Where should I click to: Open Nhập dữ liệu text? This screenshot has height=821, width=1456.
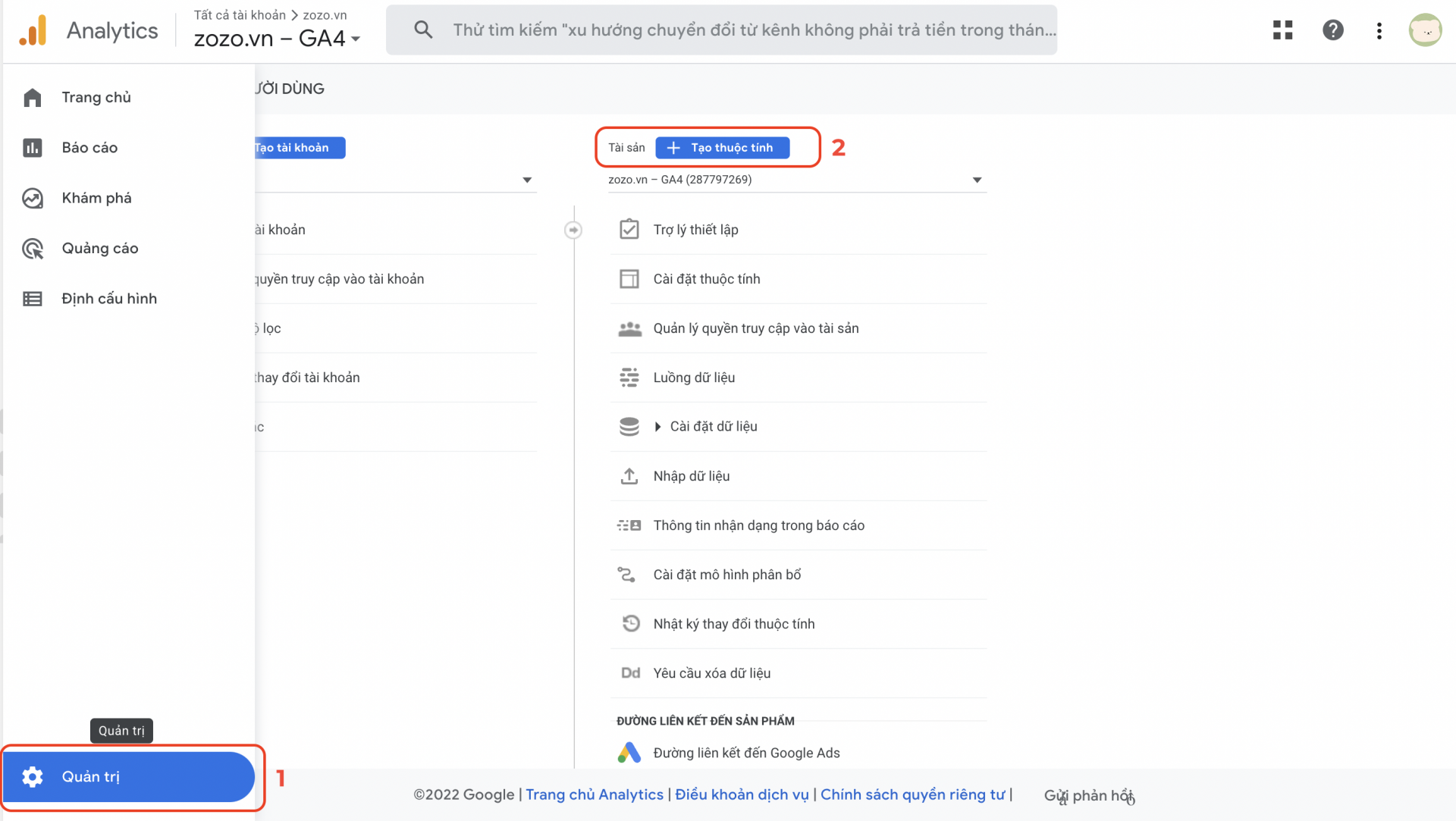pos(692,476)
